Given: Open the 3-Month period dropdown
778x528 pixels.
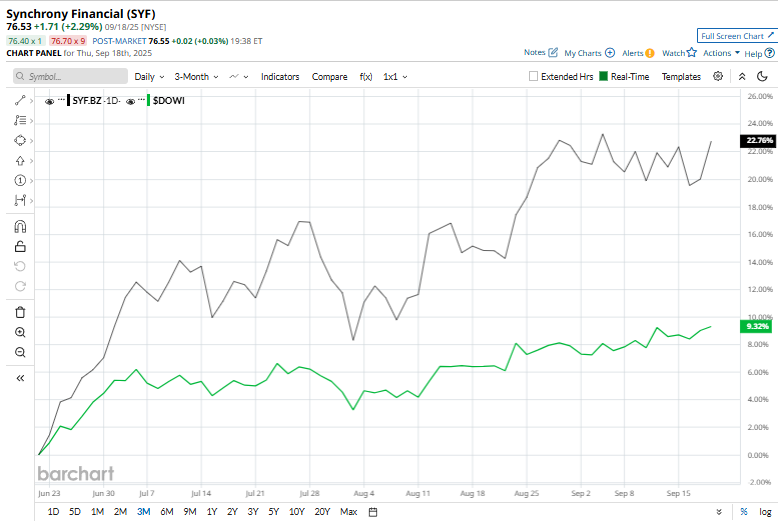Looking at the screenshot, I should click(x=196, y=77).
